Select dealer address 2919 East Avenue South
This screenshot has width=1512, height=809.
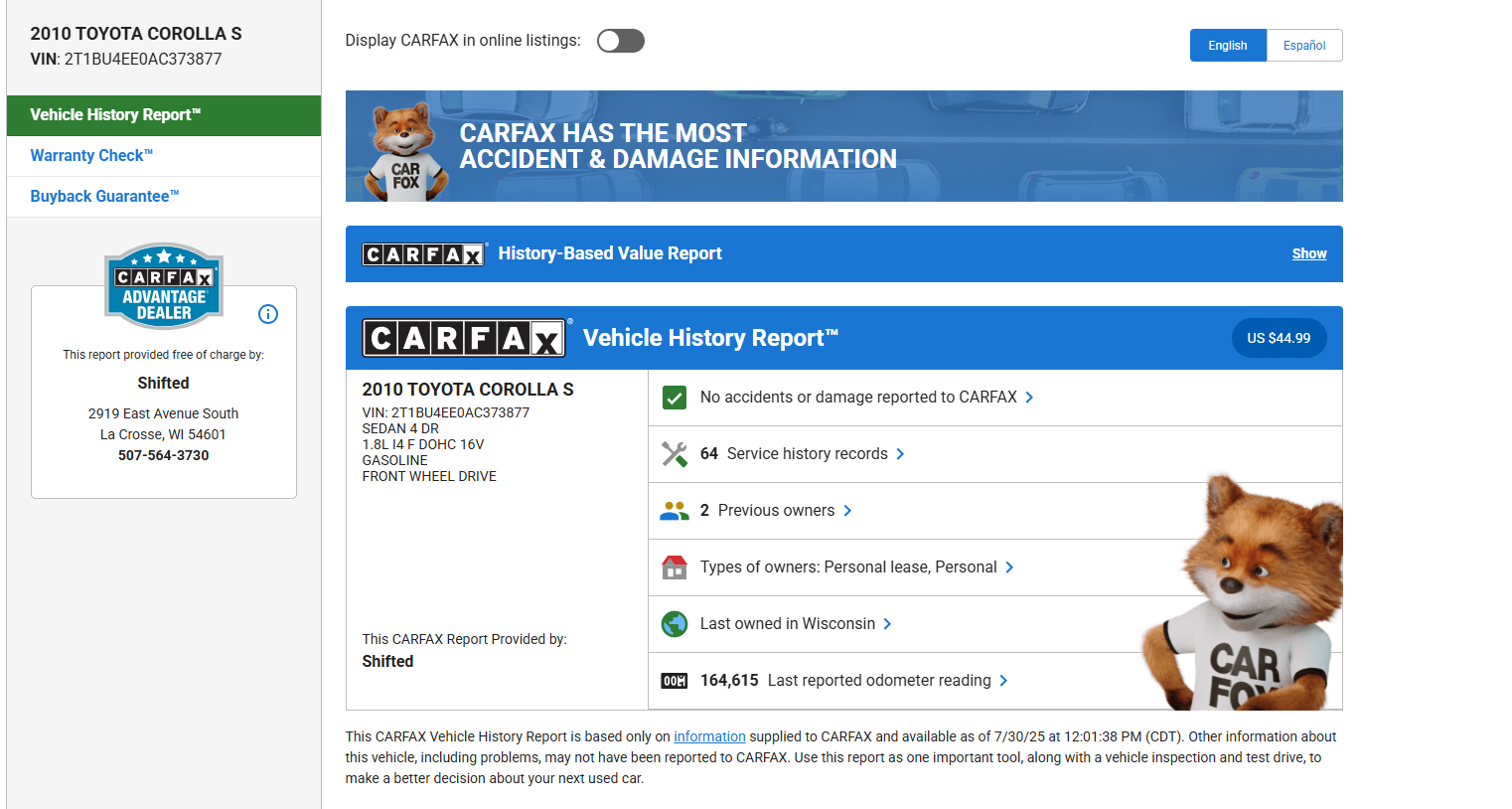point(164,413)
